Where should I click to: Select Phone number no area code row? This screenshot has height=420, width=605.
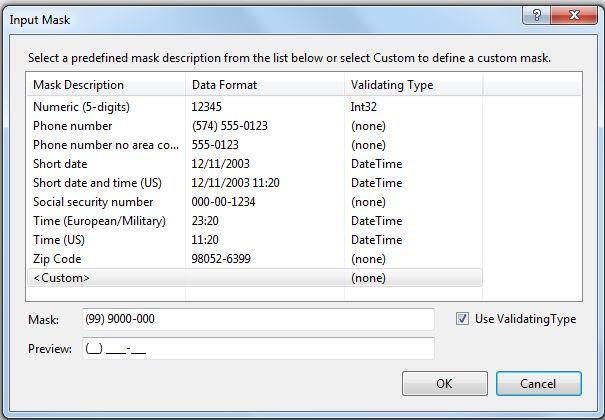(x=255, y=145)
